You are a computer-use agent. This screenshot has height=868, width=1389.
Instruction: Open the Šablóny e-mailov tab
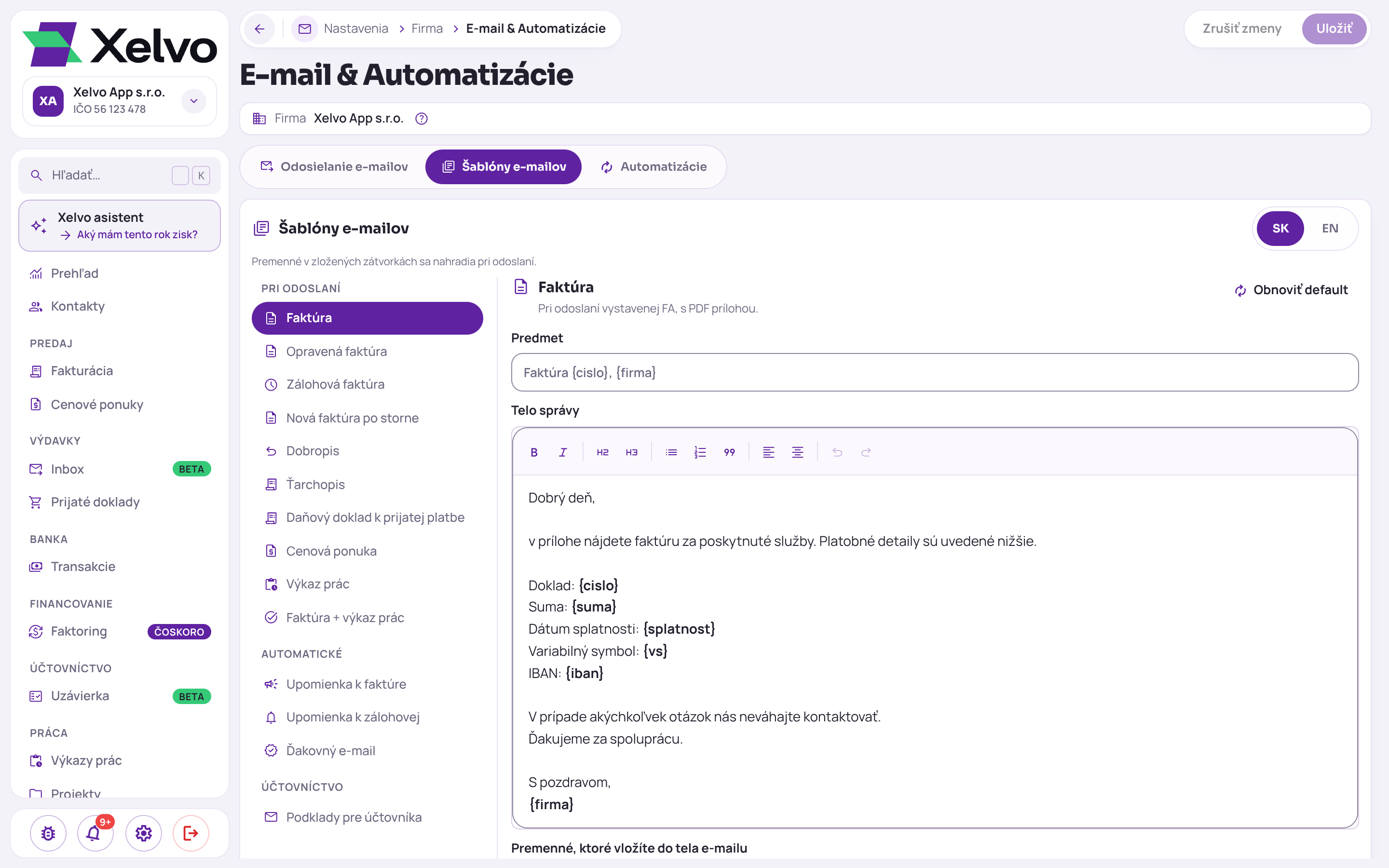tap(504, 166)
